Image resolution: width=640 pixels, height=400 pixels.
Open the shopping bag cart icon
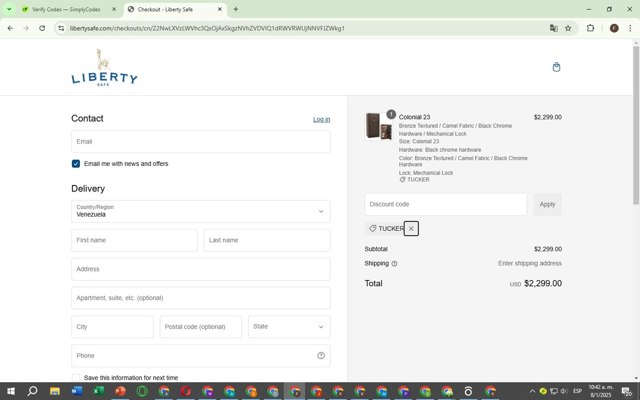point(556,67)
